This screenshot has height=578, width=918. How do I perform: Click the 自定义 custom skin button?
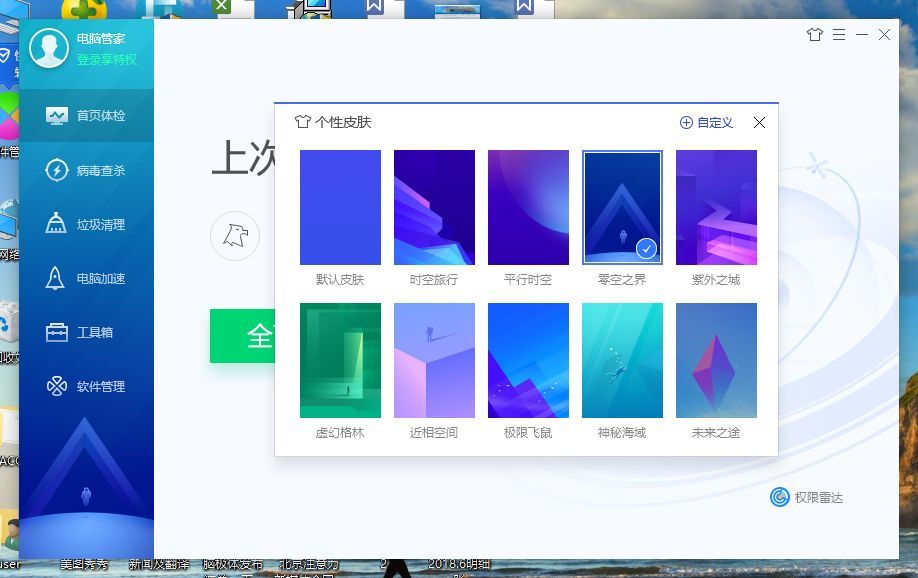pos(706,122)
